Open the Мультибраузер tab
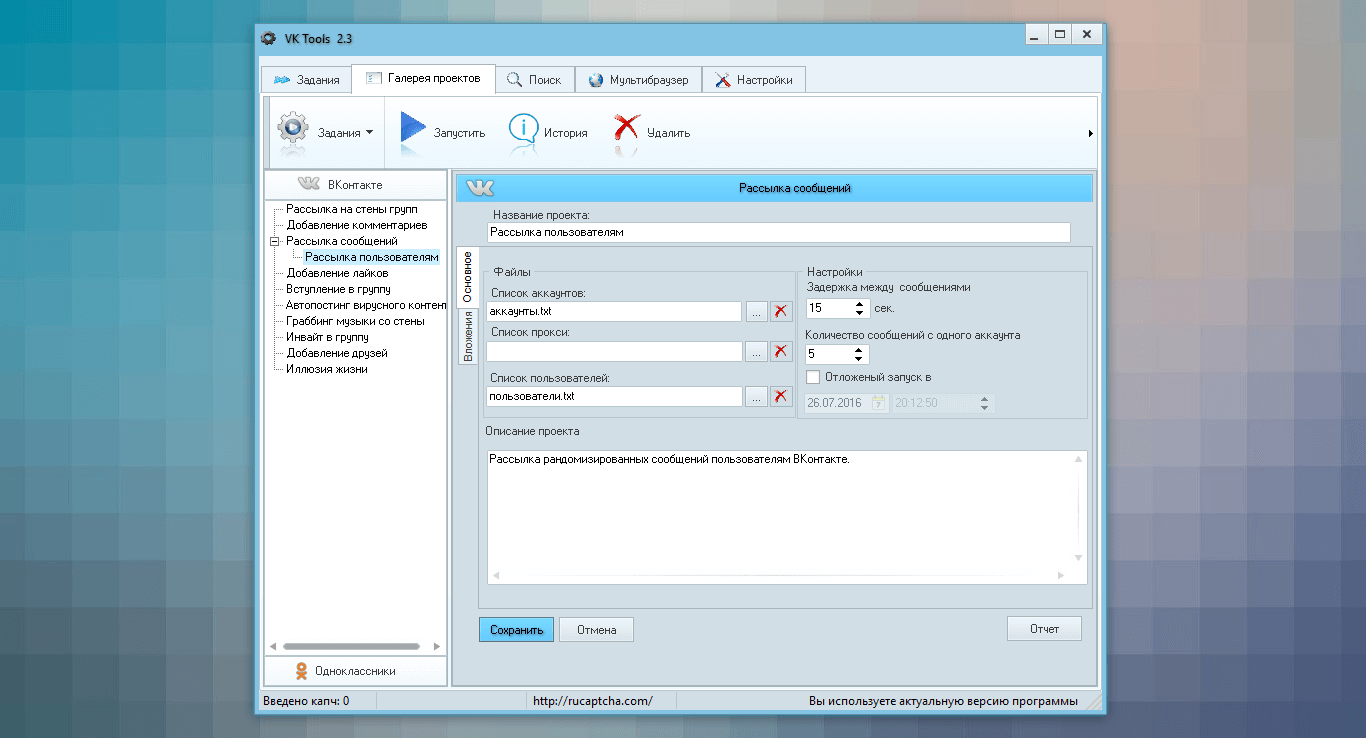This screenshot has height=738, width=1366. pos(638,80)
